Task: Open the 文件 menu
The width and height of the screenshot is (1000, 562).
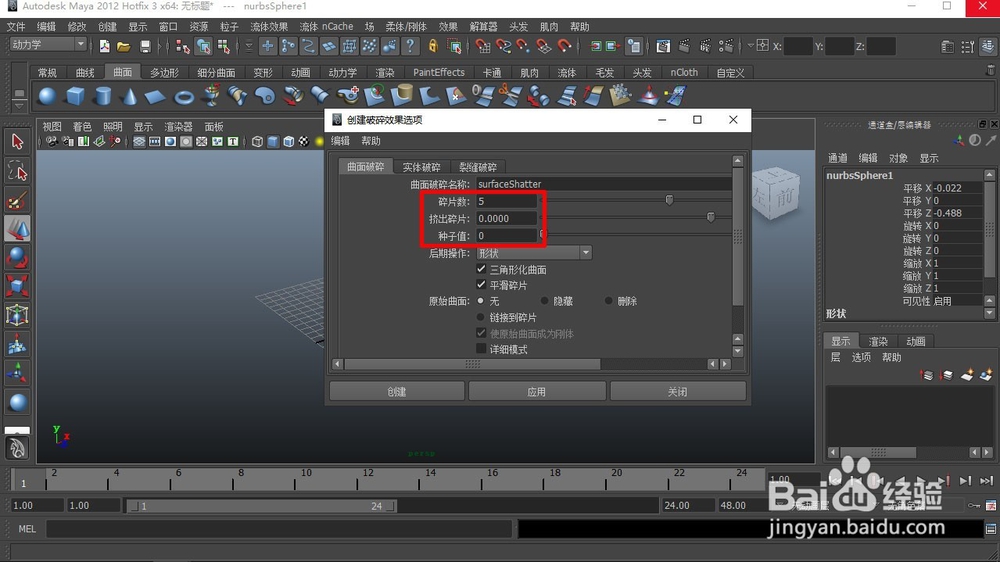Action: point(16,27)
